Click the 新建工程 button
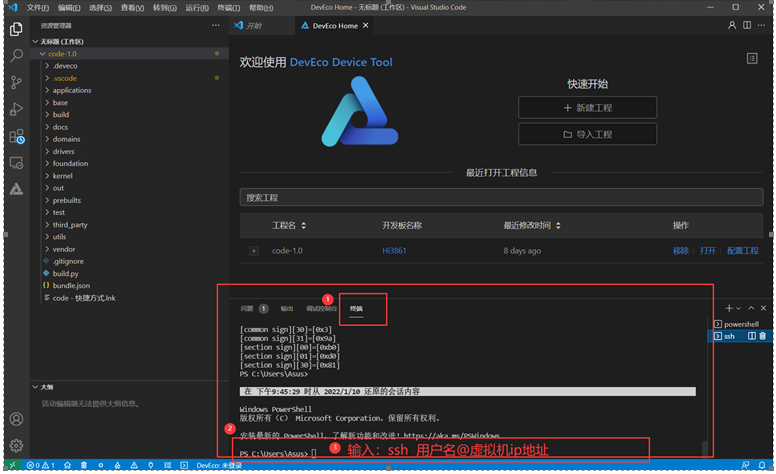 pos(587,107)
